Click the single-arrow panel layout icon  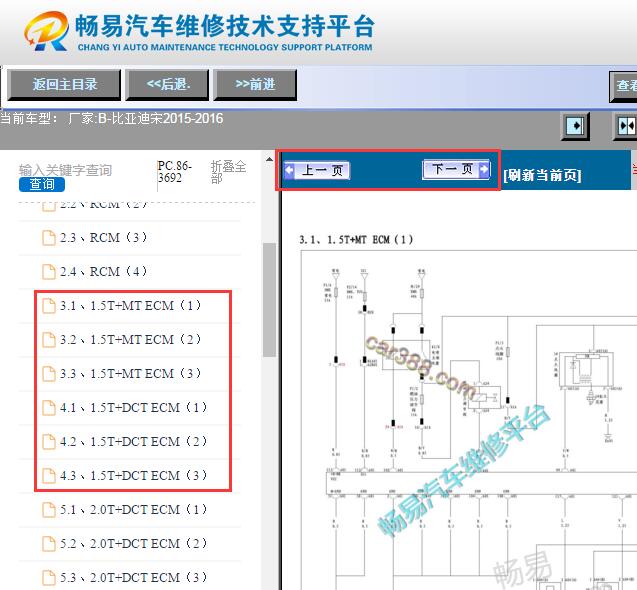click(575, 126)
